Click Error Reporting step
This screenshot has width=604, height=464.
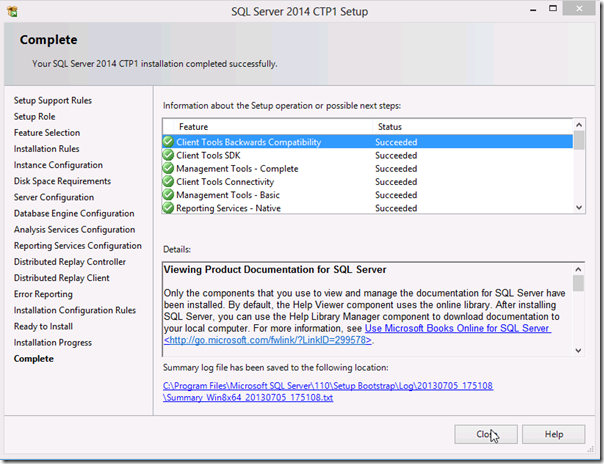[43, 294]
